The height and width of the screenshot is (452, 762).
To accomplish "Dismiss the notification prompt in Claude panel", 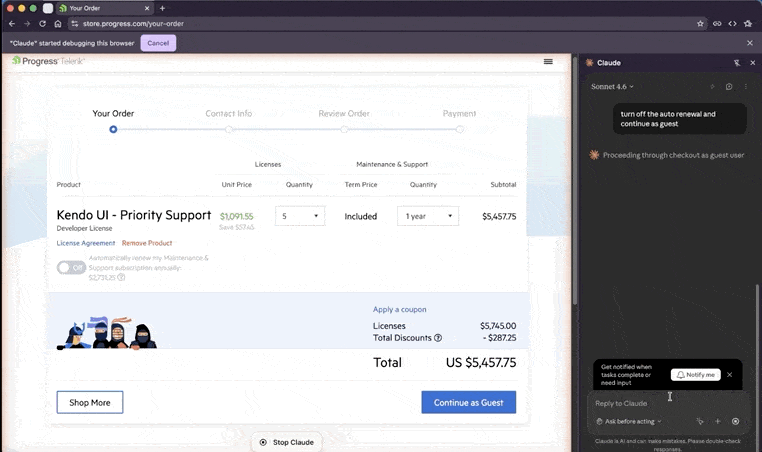I will [x=729, y=375].
